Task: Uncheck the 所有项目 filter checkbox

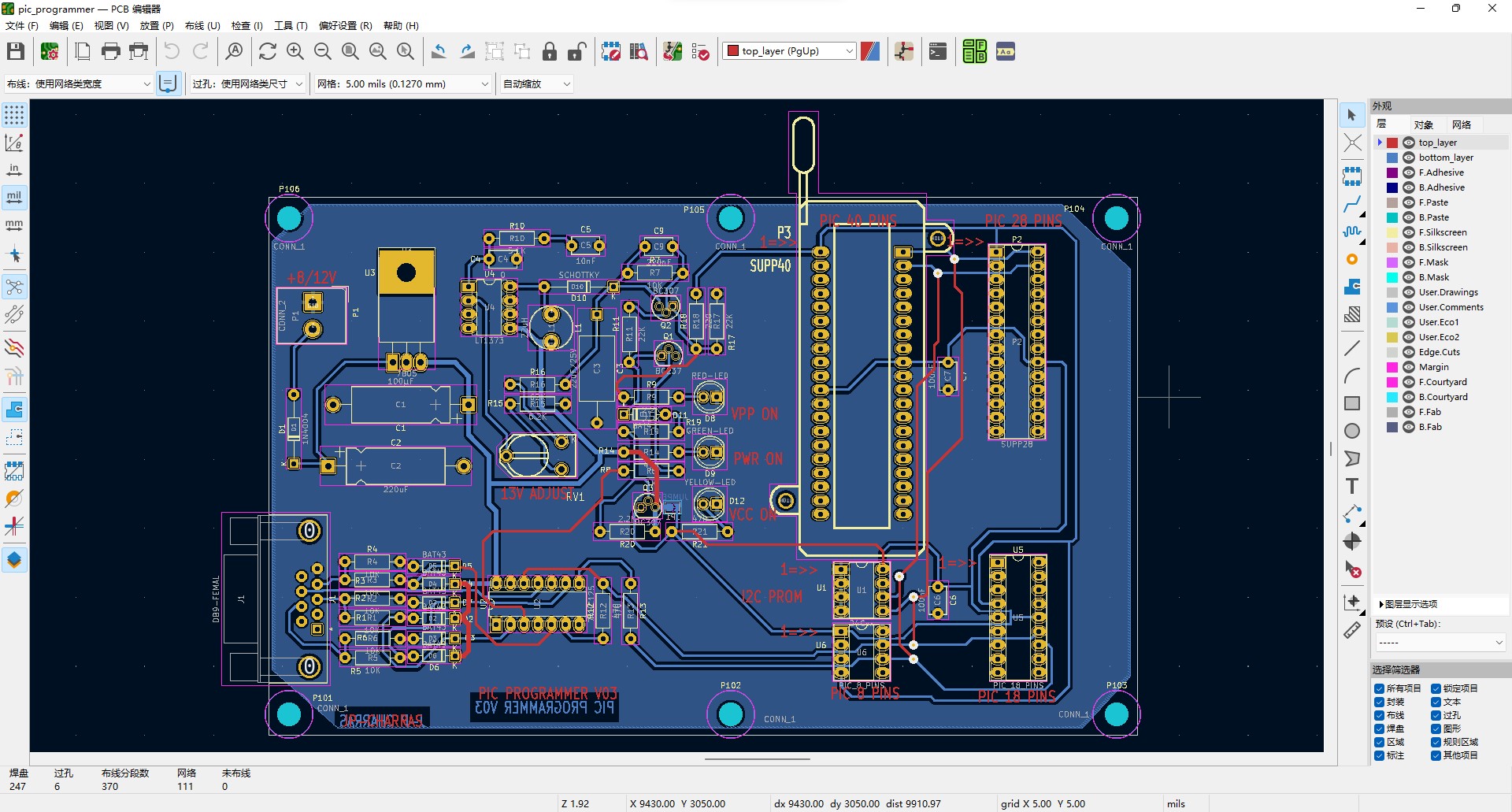Action: click(x=1380, y=688)
